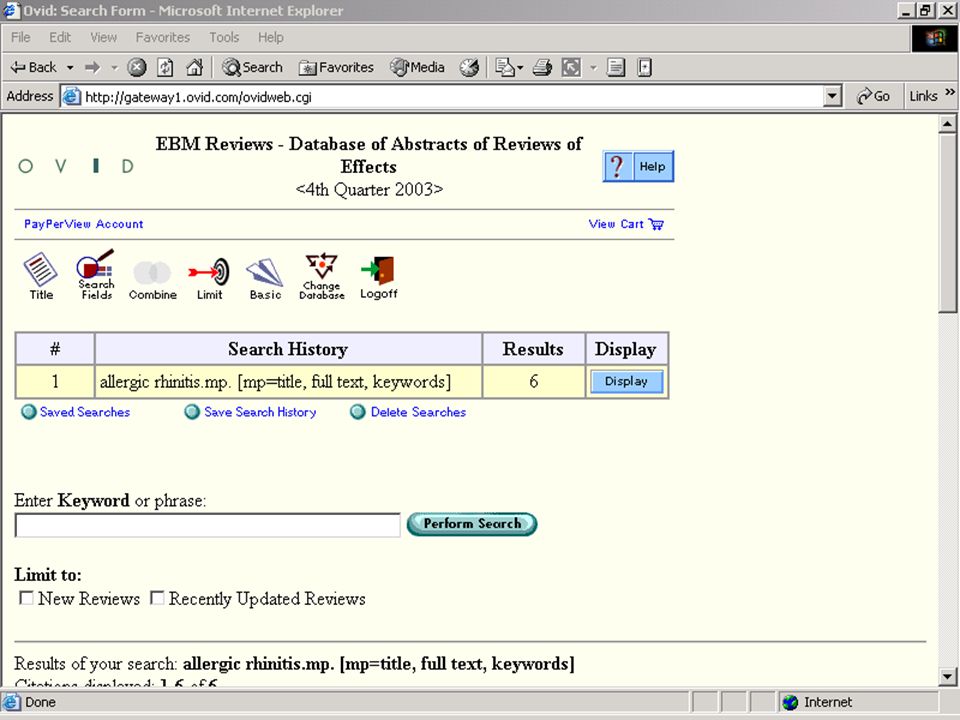
Task: Open the Search Fields tool
Action: coord(96,274)
